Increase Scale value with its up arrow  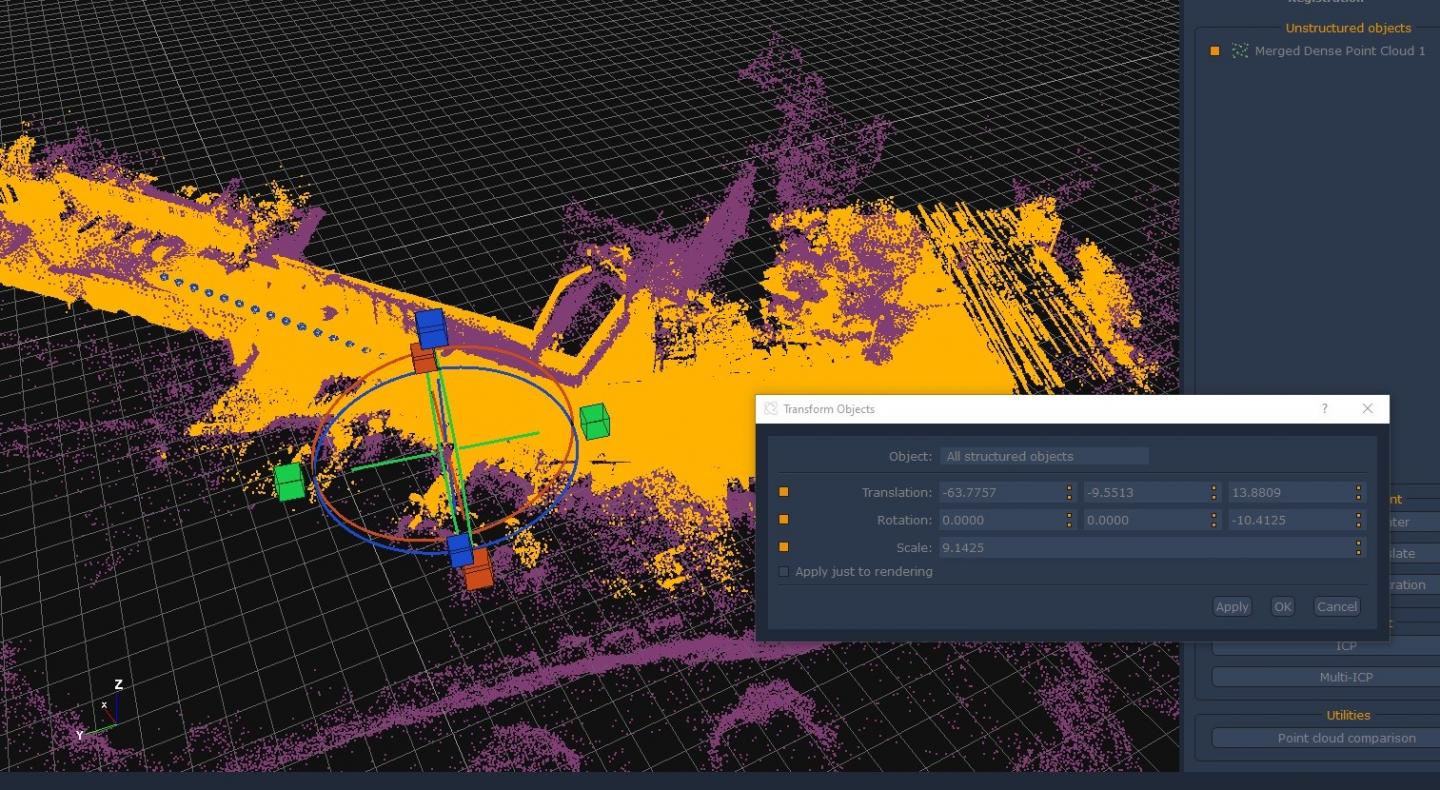(1358, 543)
